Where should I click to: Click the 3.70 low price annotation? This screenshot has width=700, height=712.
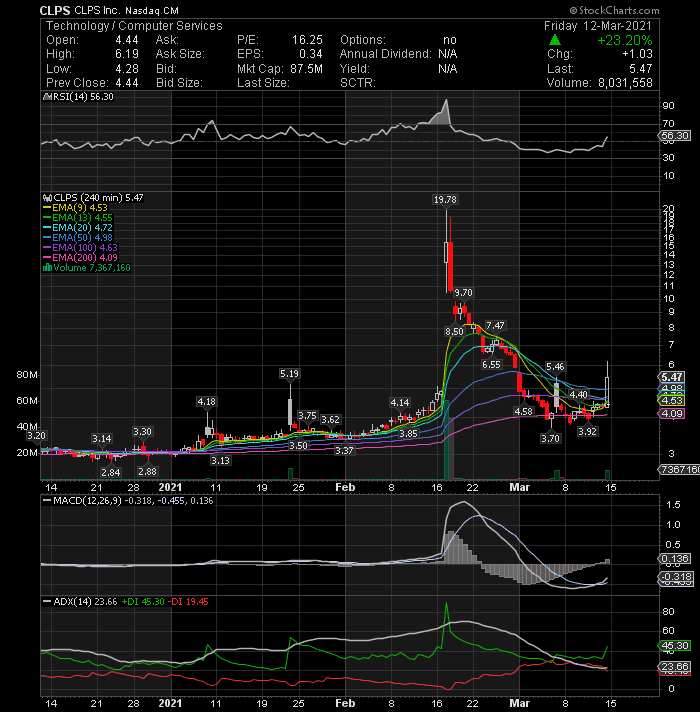pos(551,438)
